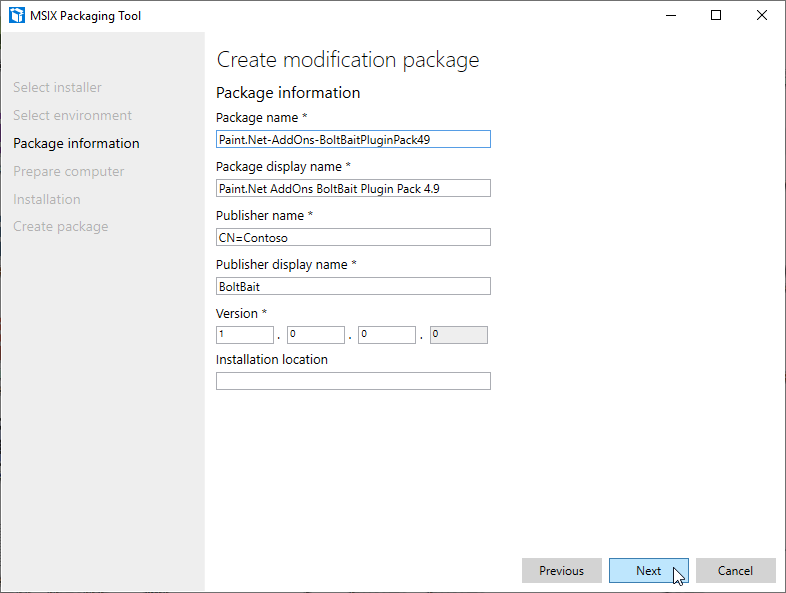Close the MSIX Packaging Tool window

tap(762, 15)
